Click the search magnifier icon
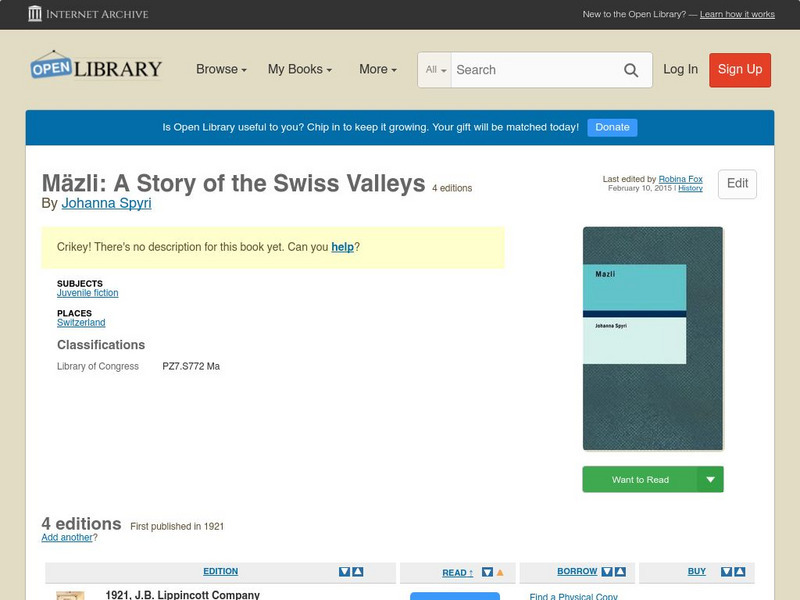Screen dimensions: 800x600 coord(631,70)
